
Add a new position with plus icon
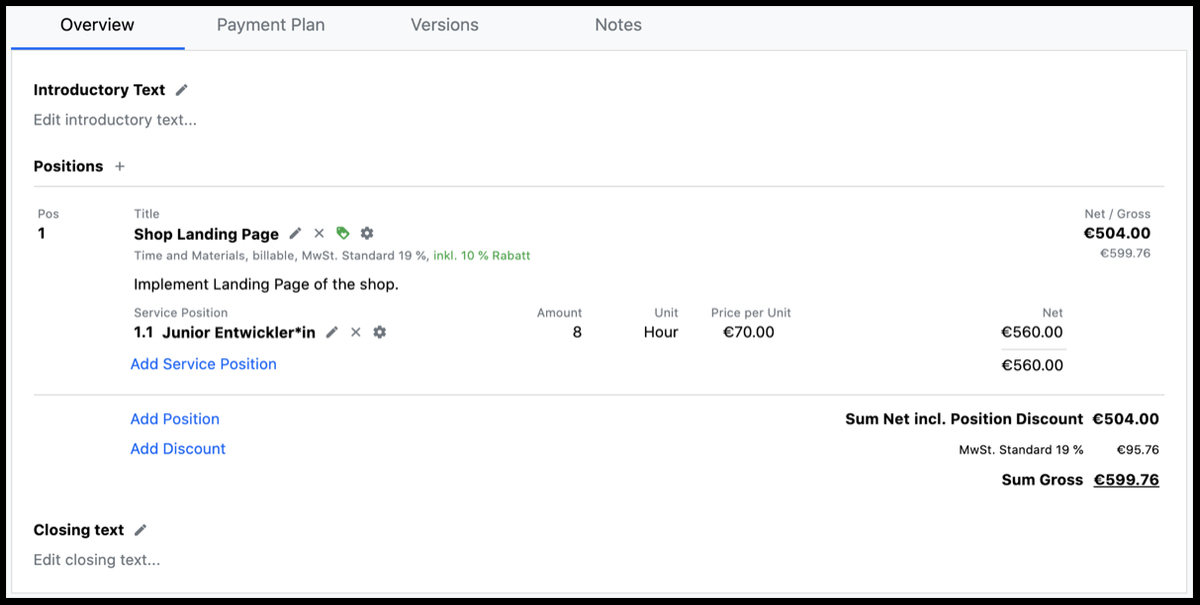tap(120, 167)
